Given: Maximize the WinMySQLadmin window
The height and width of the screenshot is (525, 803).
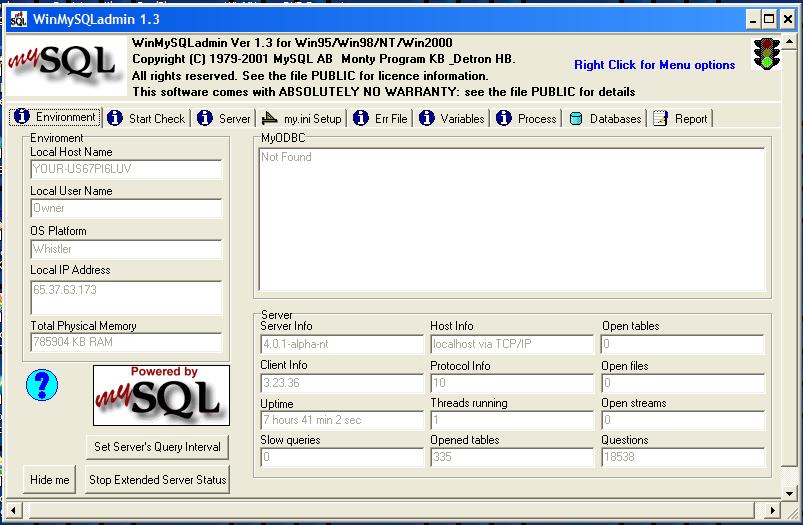Looking at the screenshot, I should click(x=769, y=20).
